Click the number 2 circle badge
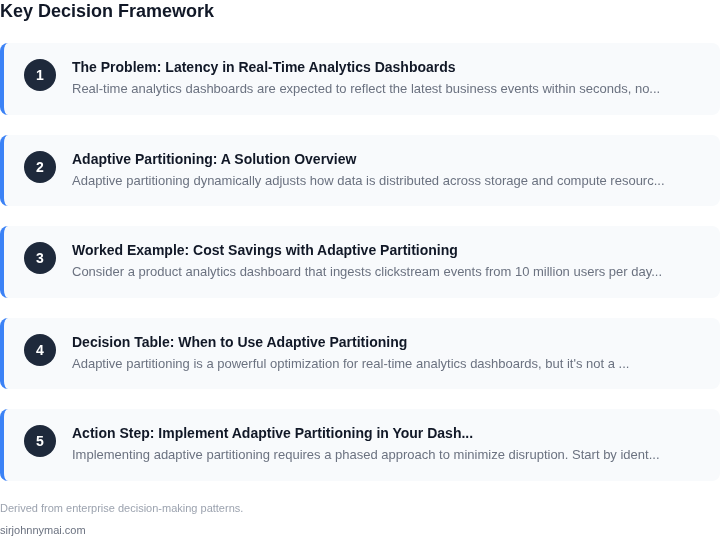Viewport: 720px width, 537px height. pos(40,167)
